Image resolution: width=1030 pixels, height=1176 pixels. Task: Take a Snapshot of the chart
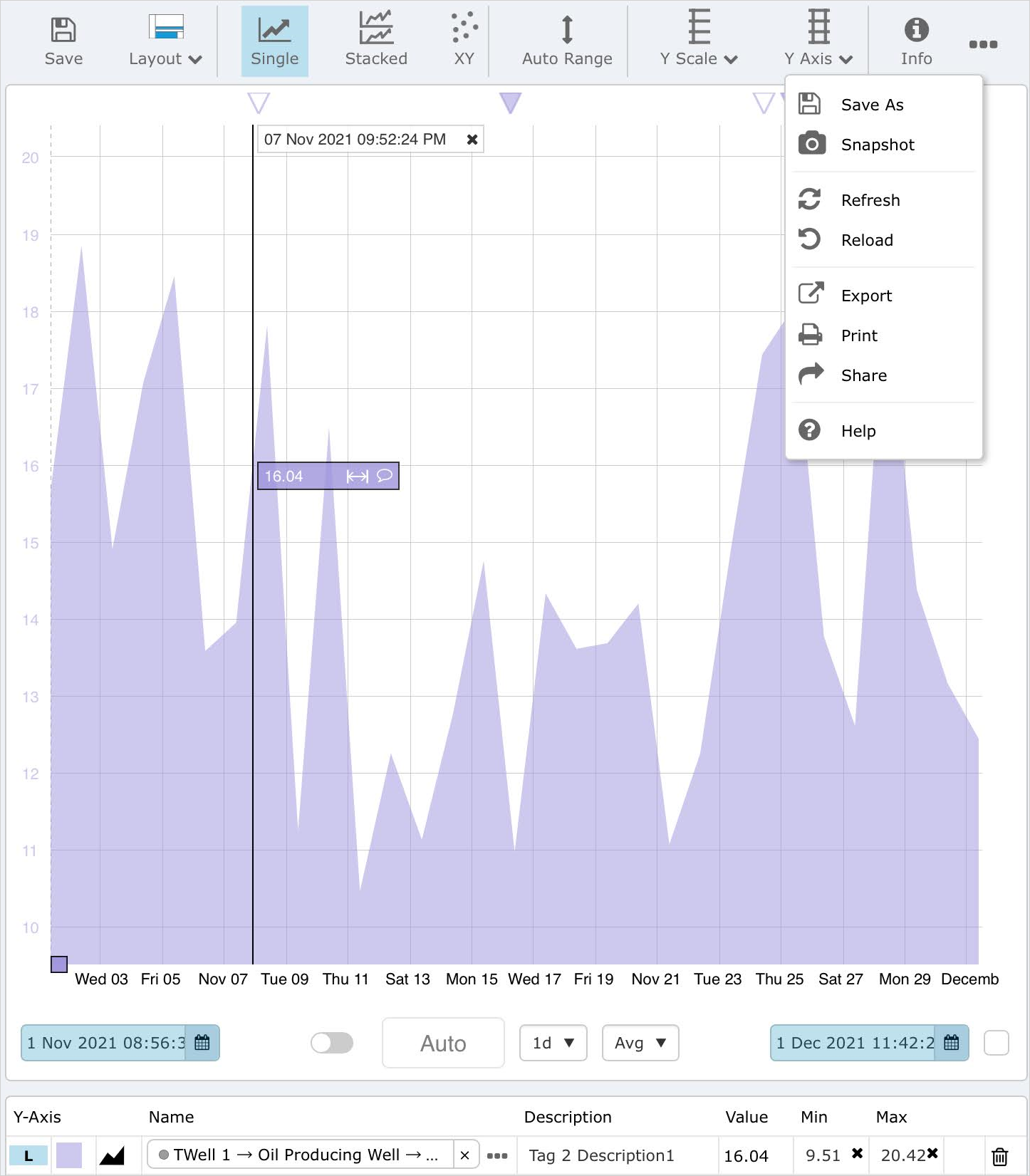[883, 145]
